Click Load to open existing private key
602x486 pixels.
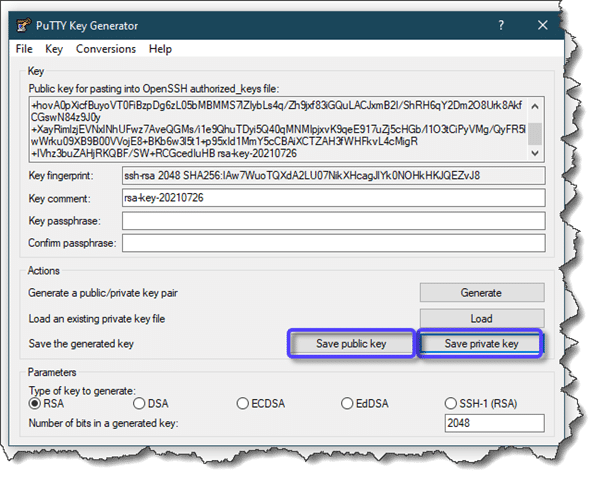click(x=481, y=318)
